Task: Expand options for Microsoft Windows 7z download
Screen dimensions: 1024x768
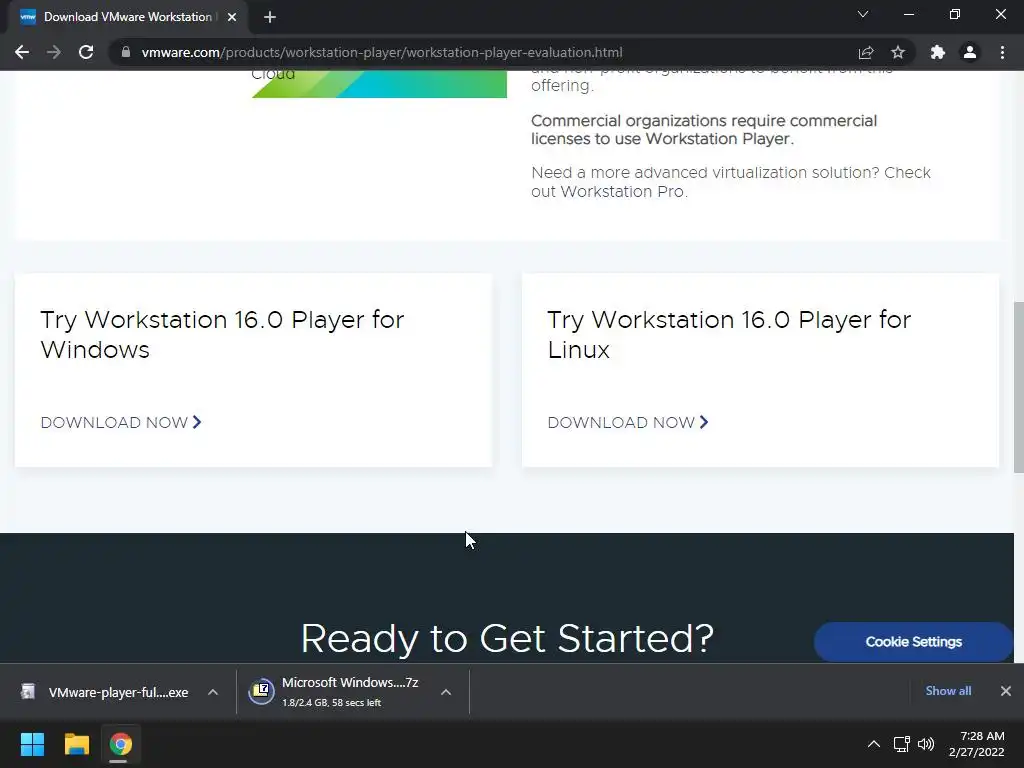Action: (446, 692)
